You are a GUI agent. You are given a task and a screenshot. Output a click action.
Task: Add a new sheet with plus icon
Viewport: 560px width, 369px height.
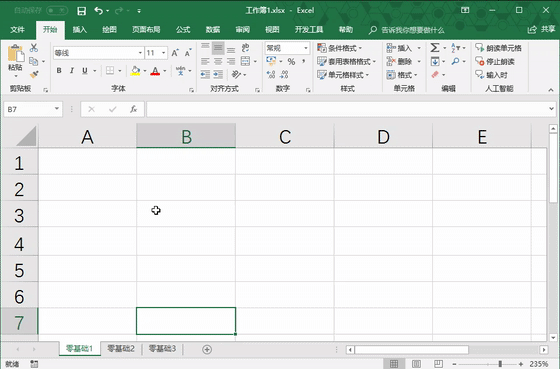(207, 349)
